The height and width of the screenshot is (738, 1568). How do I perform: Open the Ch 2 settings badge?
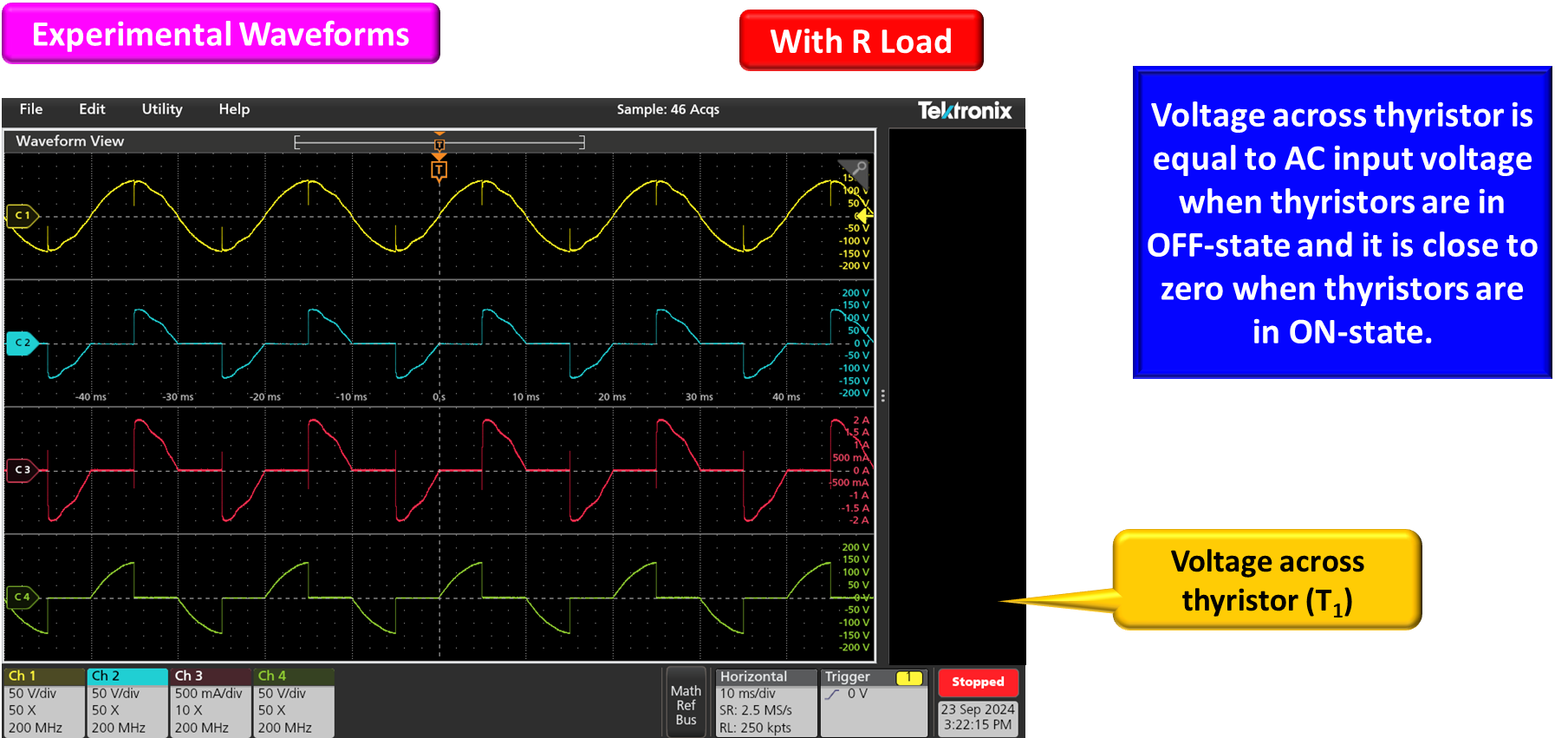pyautogui.click(x=127, y=702)
